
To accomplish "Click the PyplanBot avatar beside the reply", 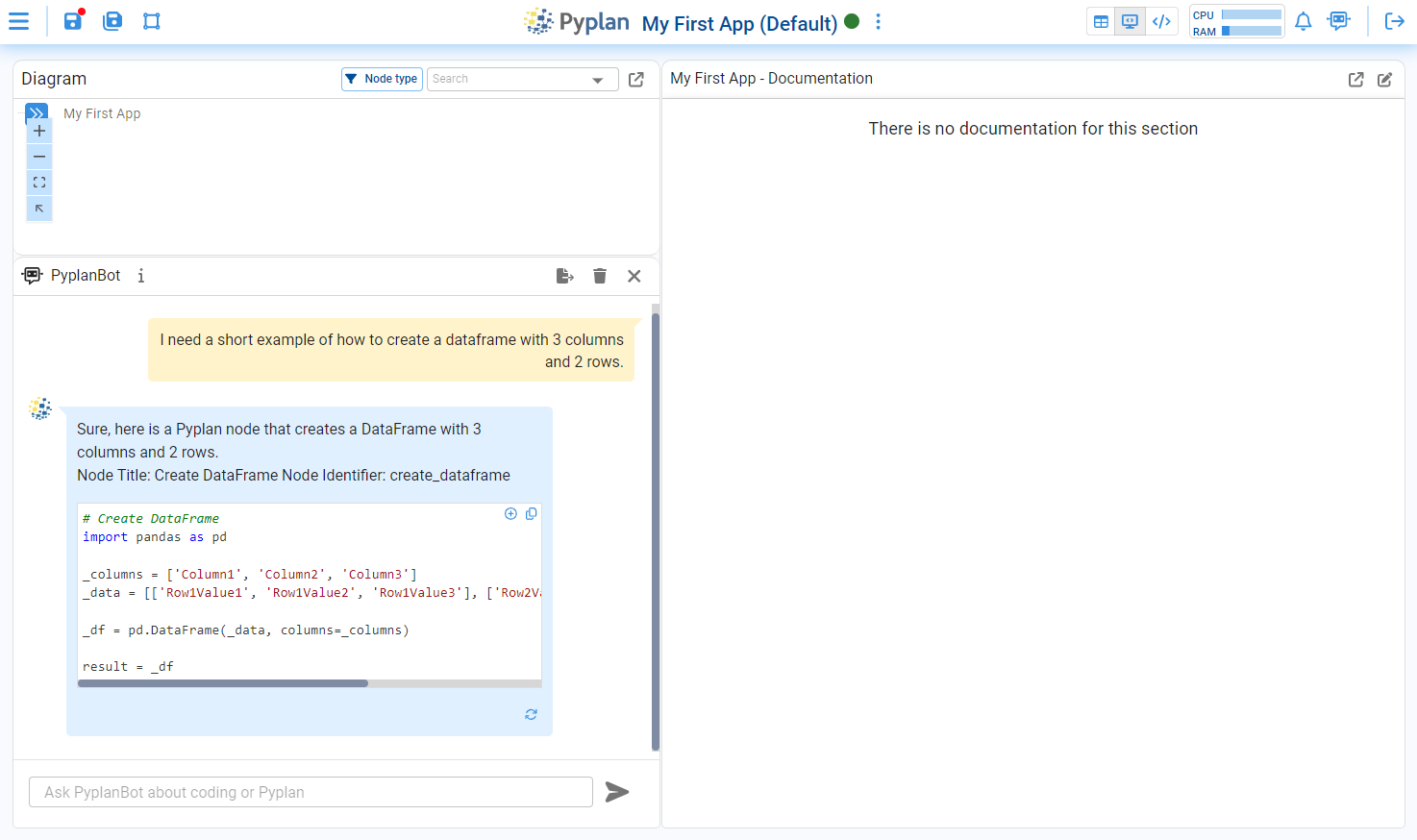I will click(40, 408).
